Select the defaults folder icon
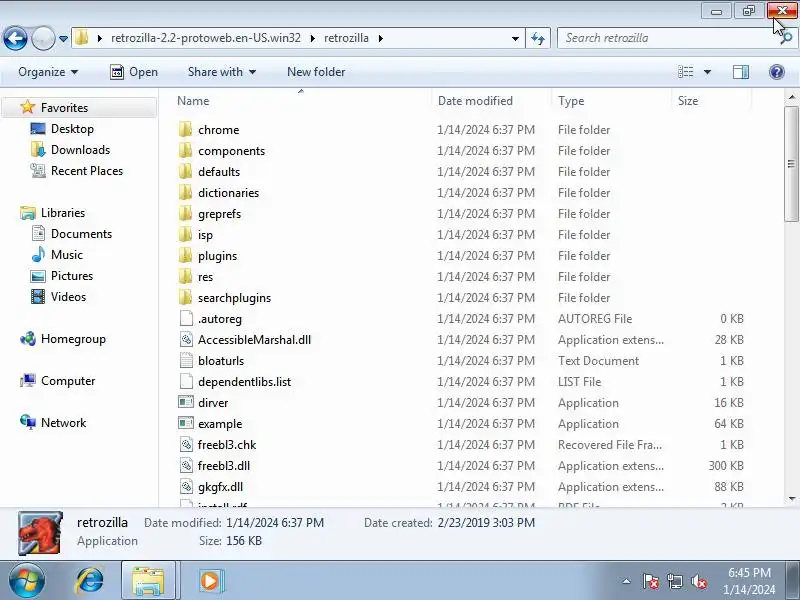The image size is (800, 600). click(x=186, y=171)
